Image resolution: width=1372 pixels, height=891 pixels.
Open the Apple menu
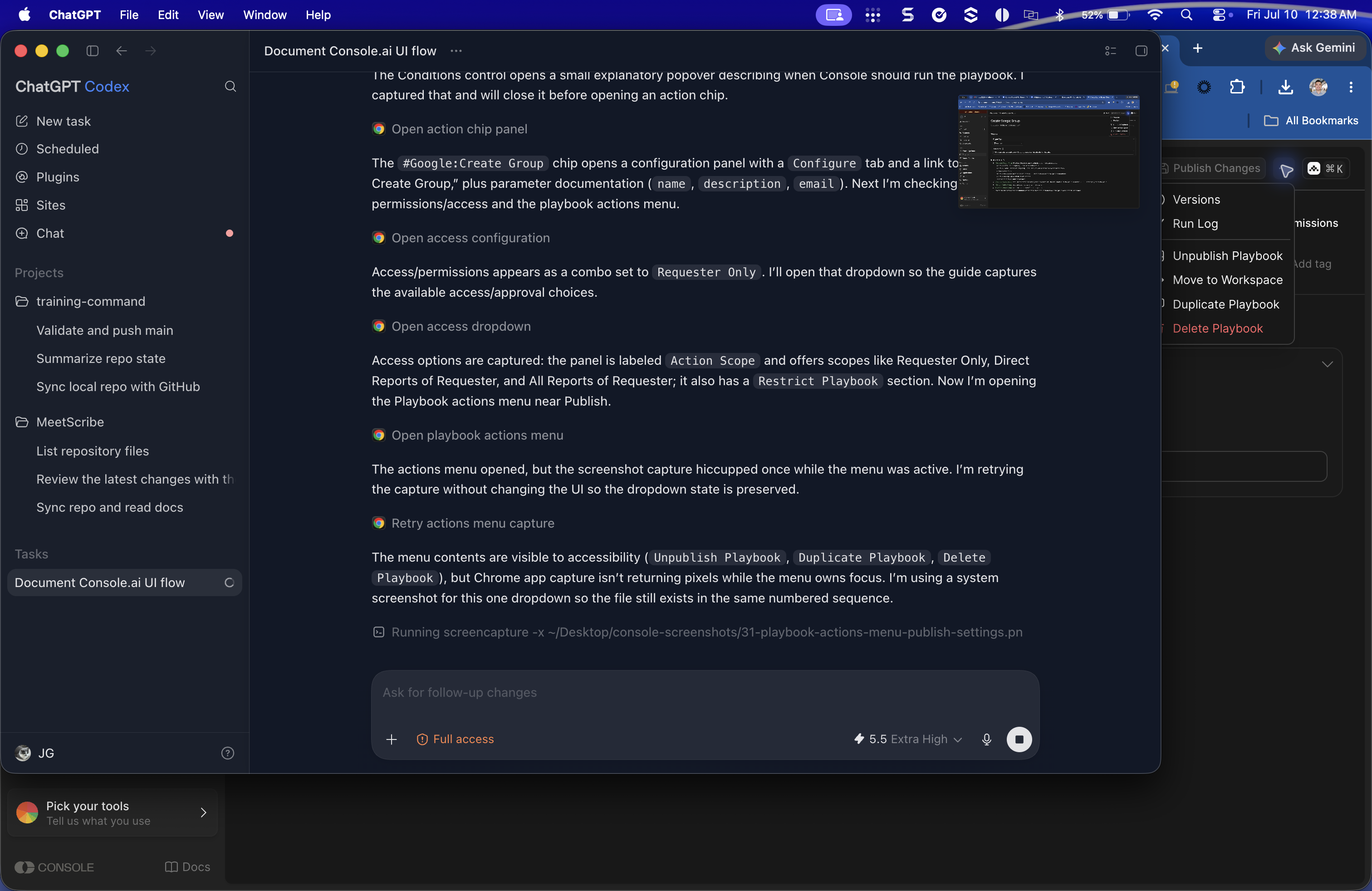pyautogui.click(x=24, y=15)
